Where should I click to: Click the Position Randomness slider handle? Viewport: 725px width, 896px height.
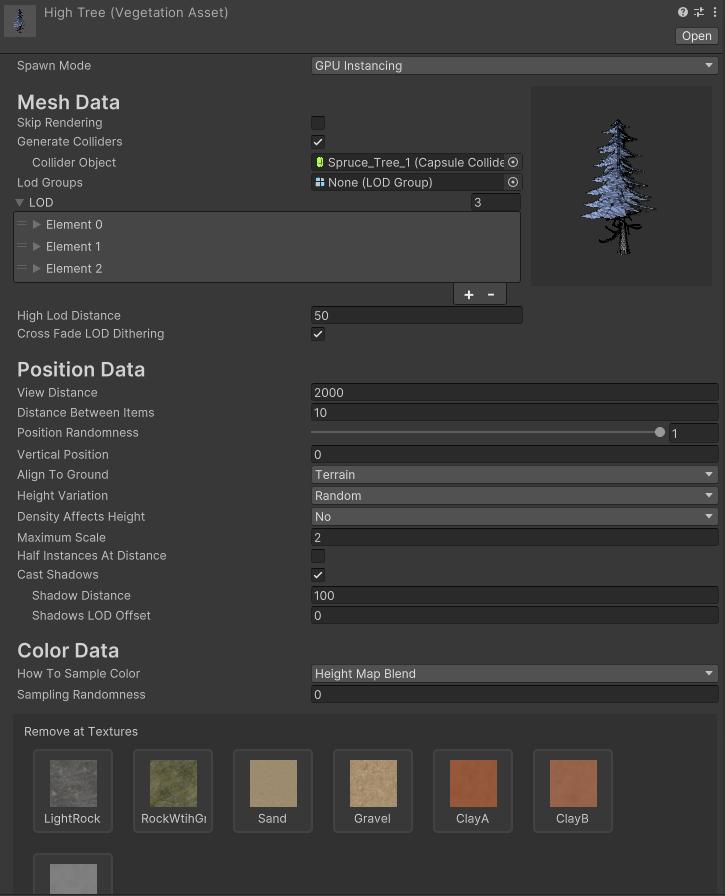point(659,433)
